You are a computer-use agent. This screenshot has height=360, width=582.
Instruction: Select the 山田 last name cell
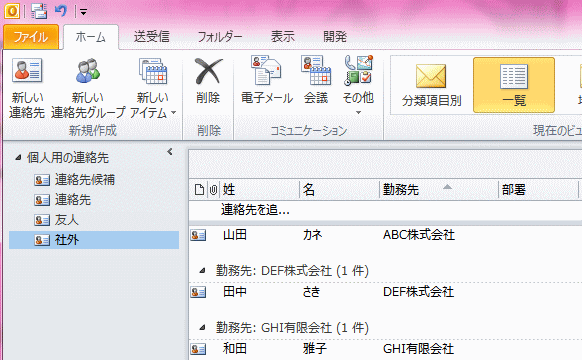tap(235, 235)
